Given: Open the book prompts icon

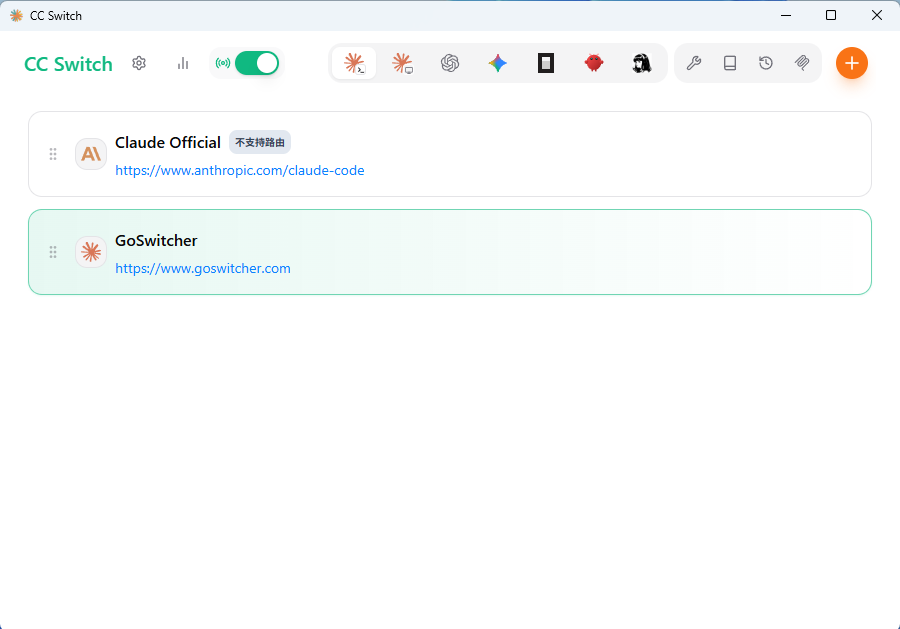Looking at the screenshot, I should coord(730,63).
